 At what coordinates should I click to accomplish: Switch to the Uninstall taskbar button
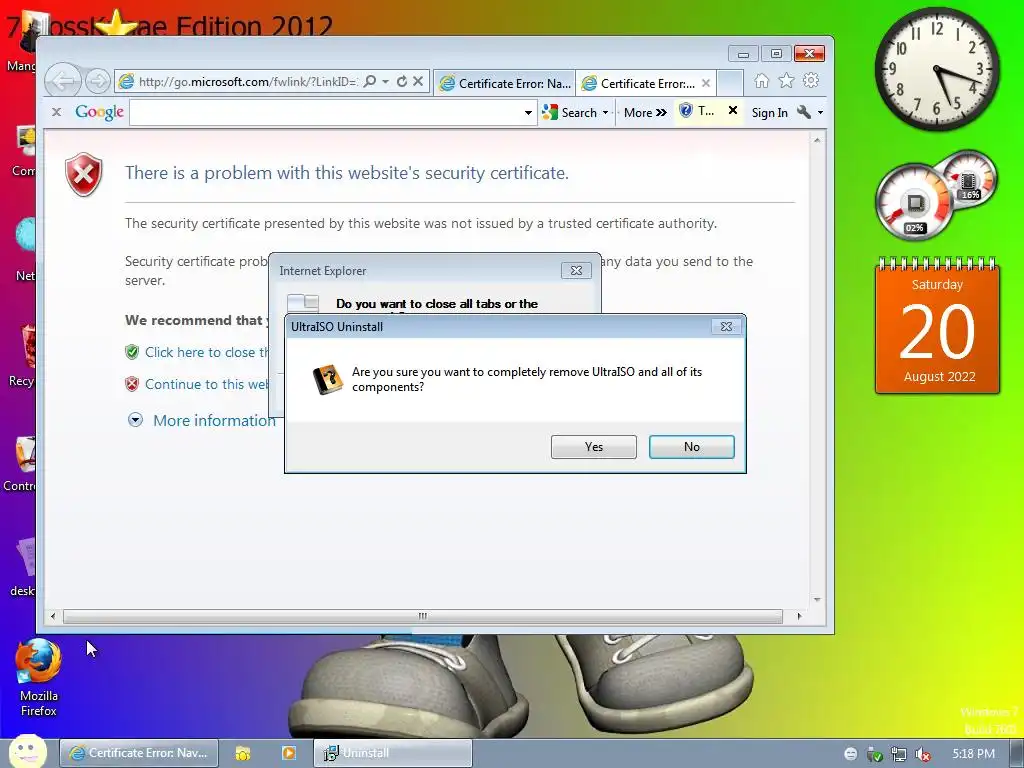(x=392, y=753)
